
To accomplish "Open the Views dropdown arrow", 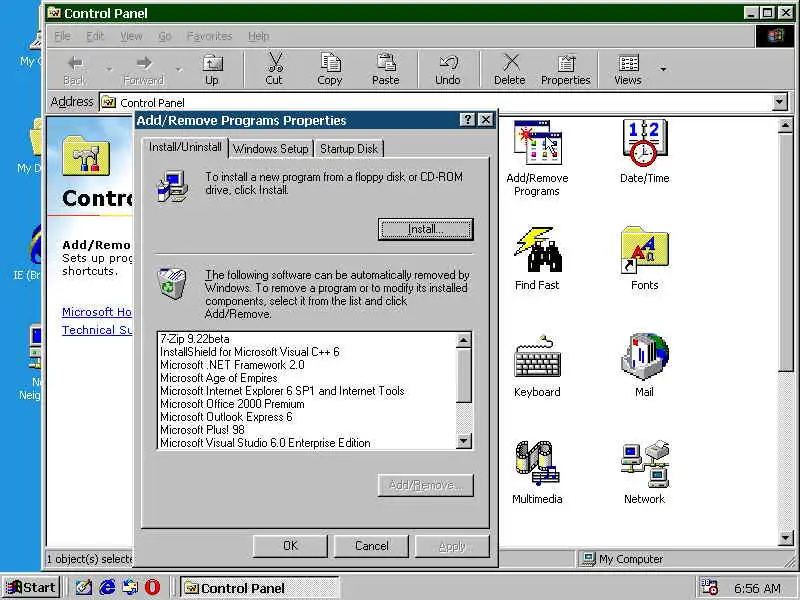I will (663, 69).
